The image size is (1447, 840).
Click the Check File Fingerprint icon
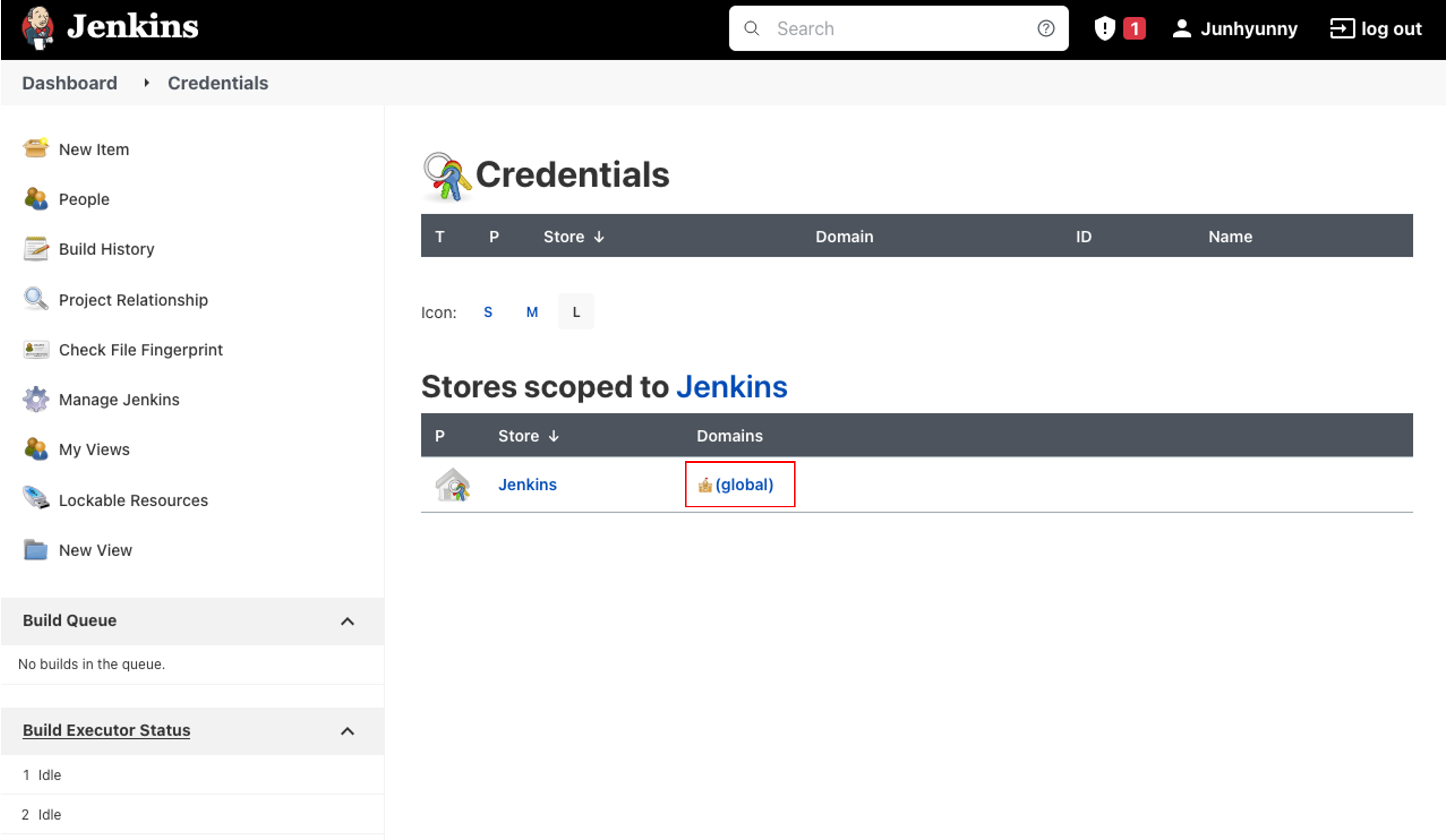pyautogui.click(x=36, y=349)
